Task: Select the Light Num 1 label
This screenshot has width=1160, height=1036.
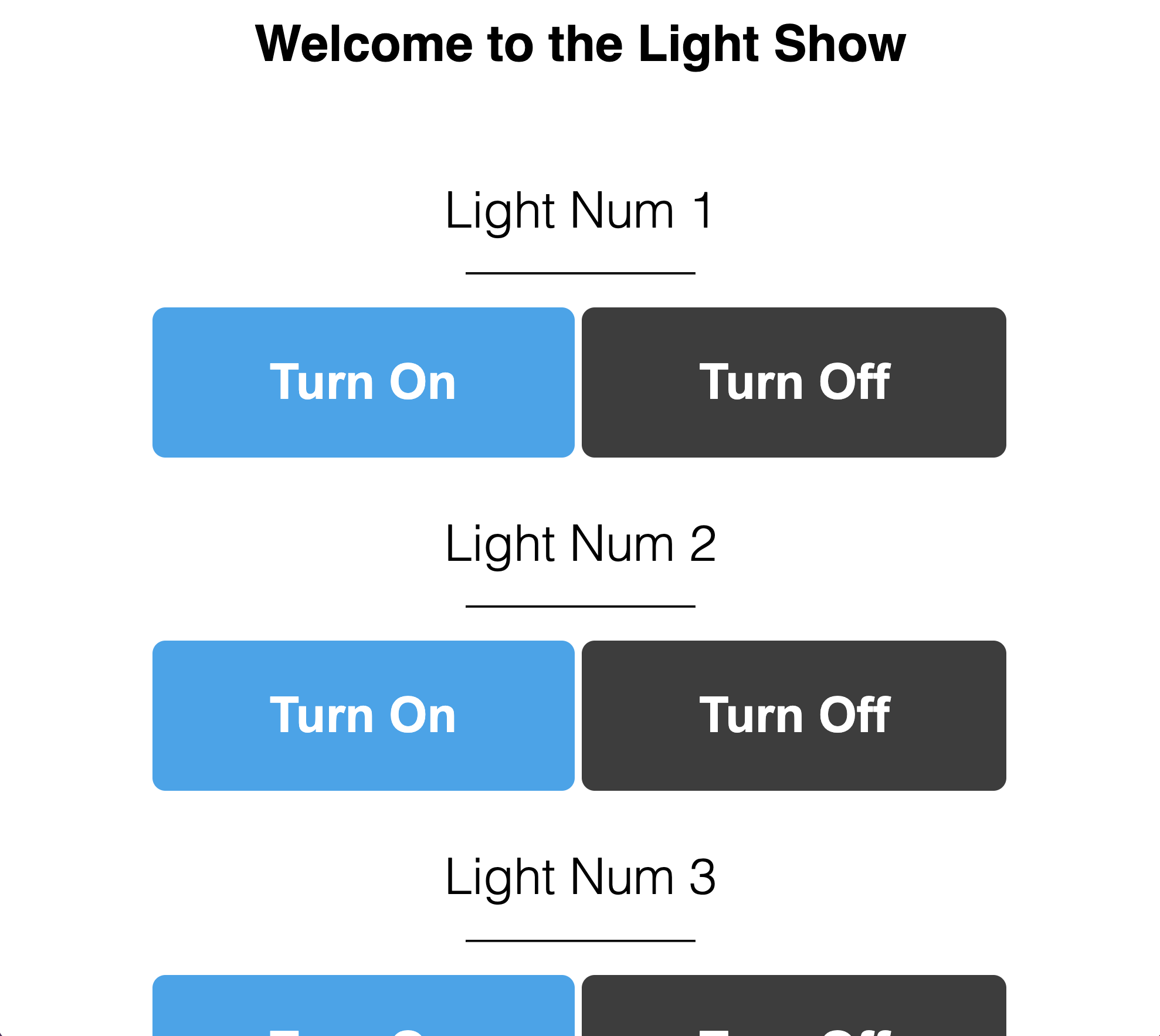Action: tap(580, 211)
